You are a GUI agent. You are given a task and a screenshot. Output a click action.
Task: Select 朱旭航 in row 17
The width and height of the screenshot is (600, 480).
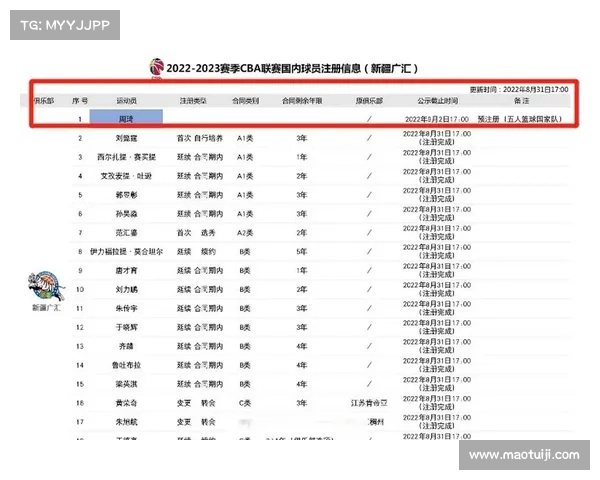(126, 422)
